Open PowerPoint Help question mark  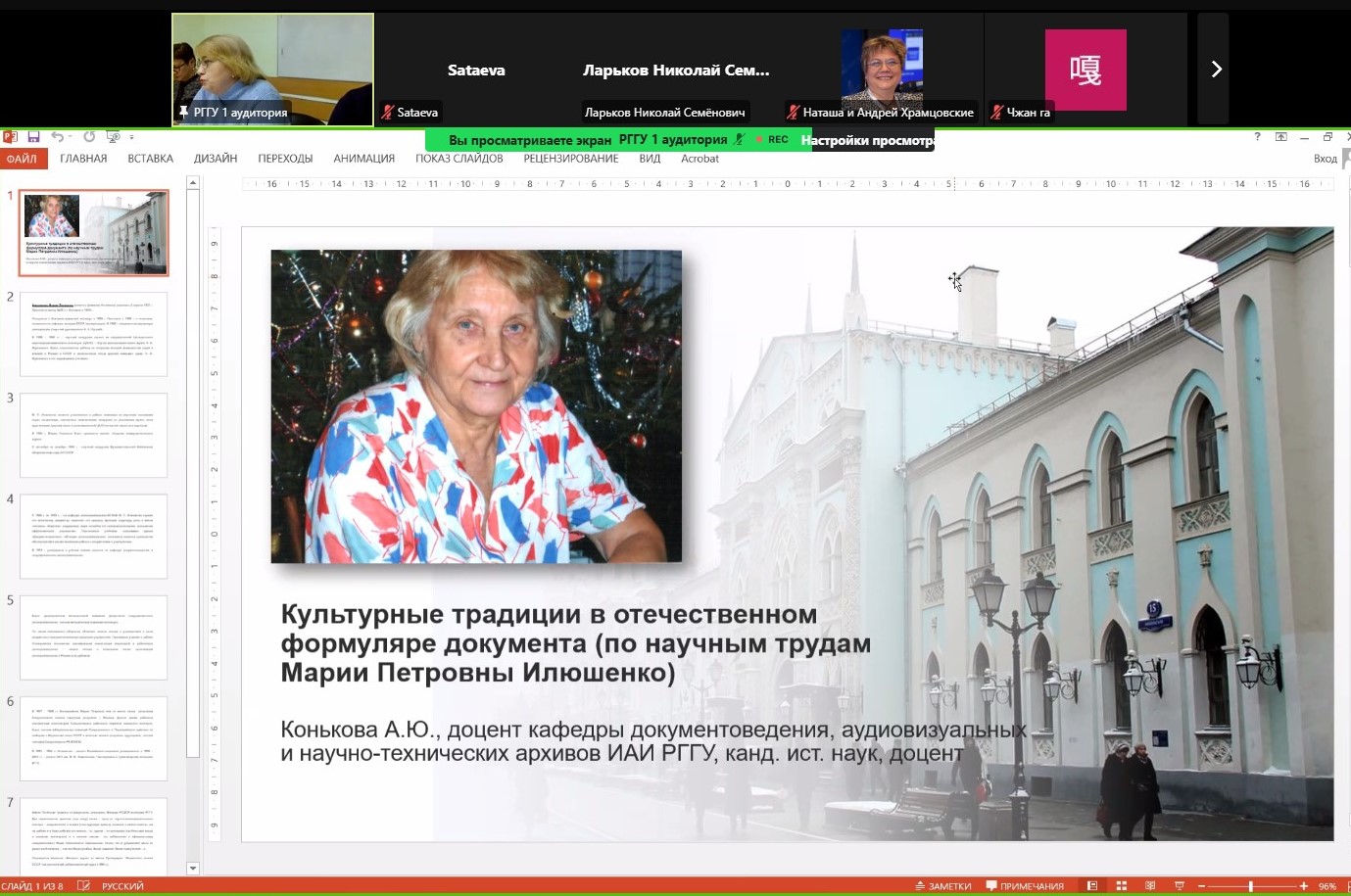pos(1257,137)
